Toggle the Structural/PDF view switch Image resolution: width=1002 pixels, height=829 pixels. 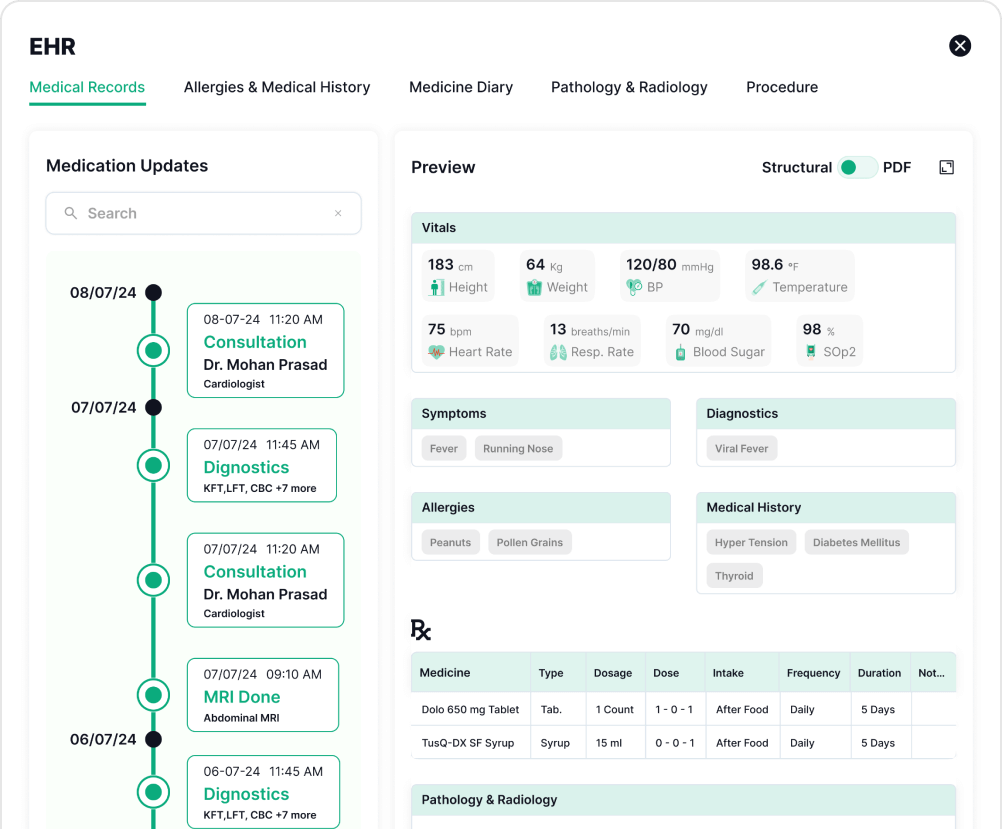(857, 167)
